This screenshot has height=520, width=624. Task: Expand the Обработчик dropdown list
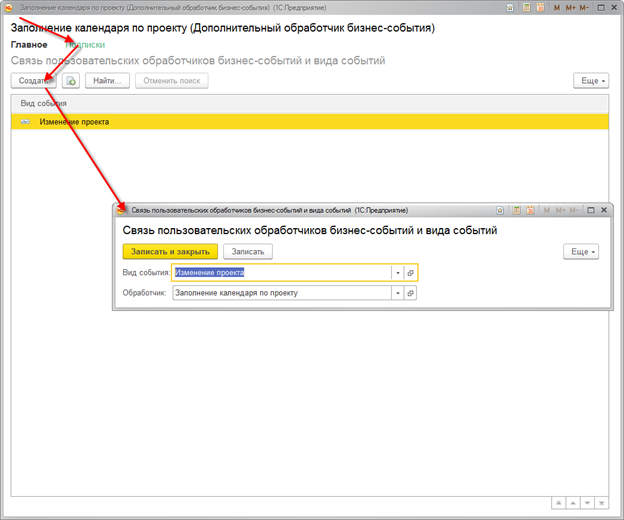(x=397, y=293)
